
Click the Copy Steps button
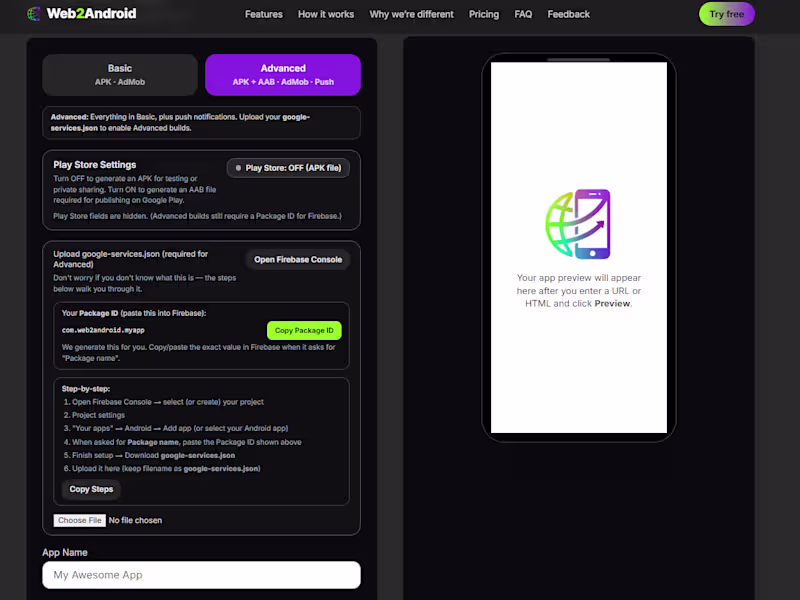pyautogui.click(x=91, y=489)
